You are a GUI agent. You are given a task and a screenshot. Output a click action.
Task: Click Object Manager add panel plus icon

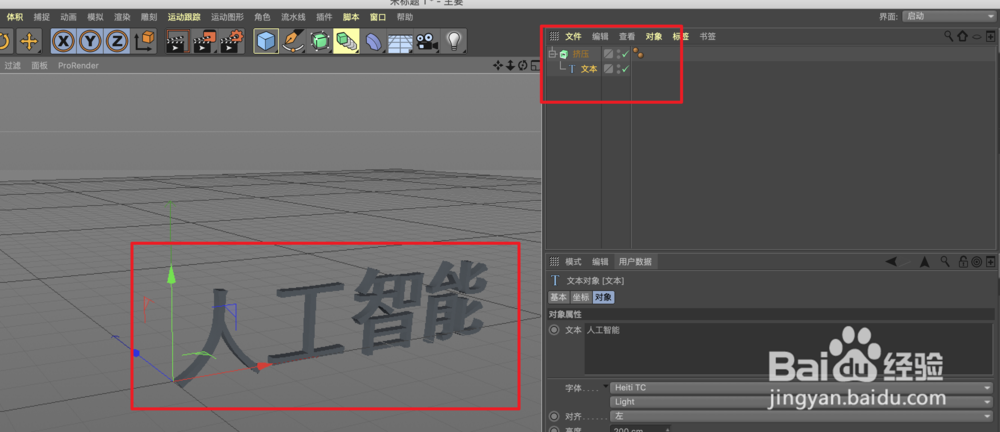990,36
